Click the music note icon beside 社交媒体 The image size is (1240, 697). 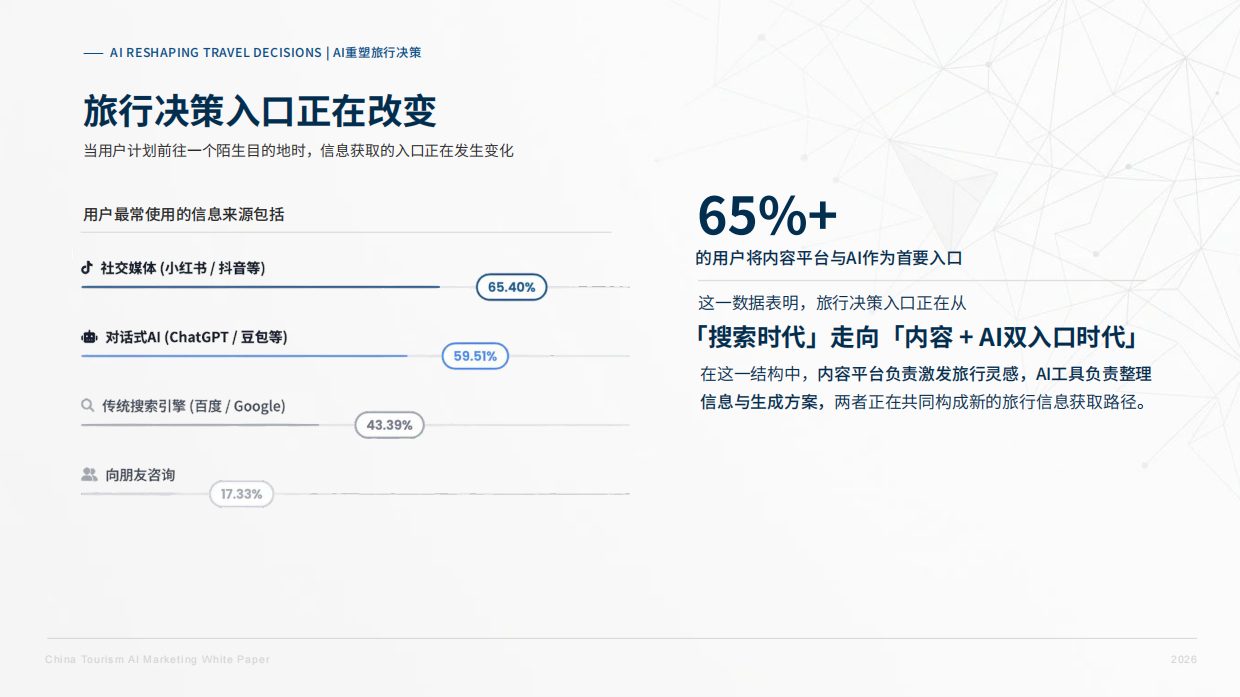(88, 269)
